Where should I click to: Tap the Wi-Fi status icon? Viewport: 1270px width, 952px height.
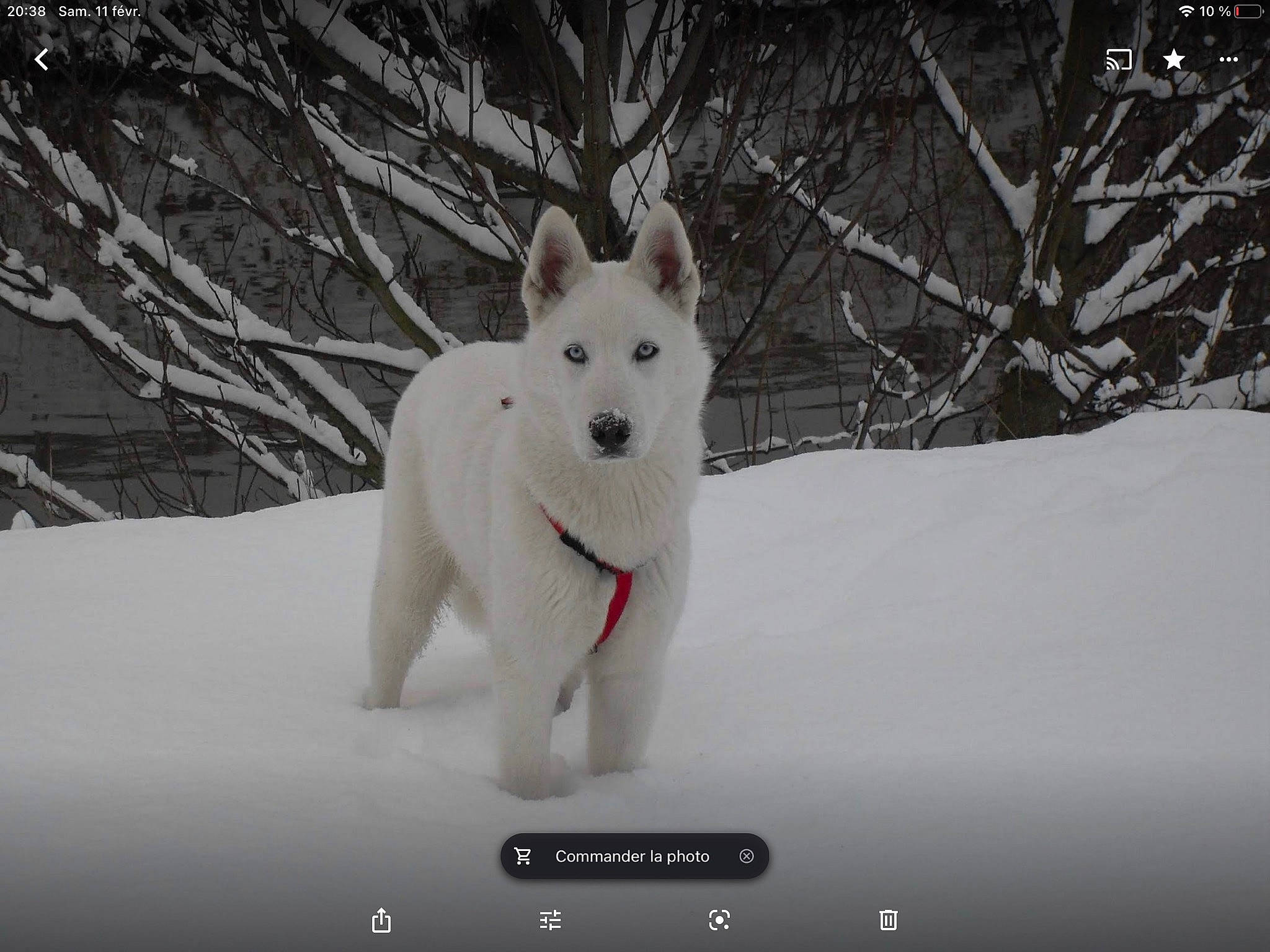(1186, 11)
